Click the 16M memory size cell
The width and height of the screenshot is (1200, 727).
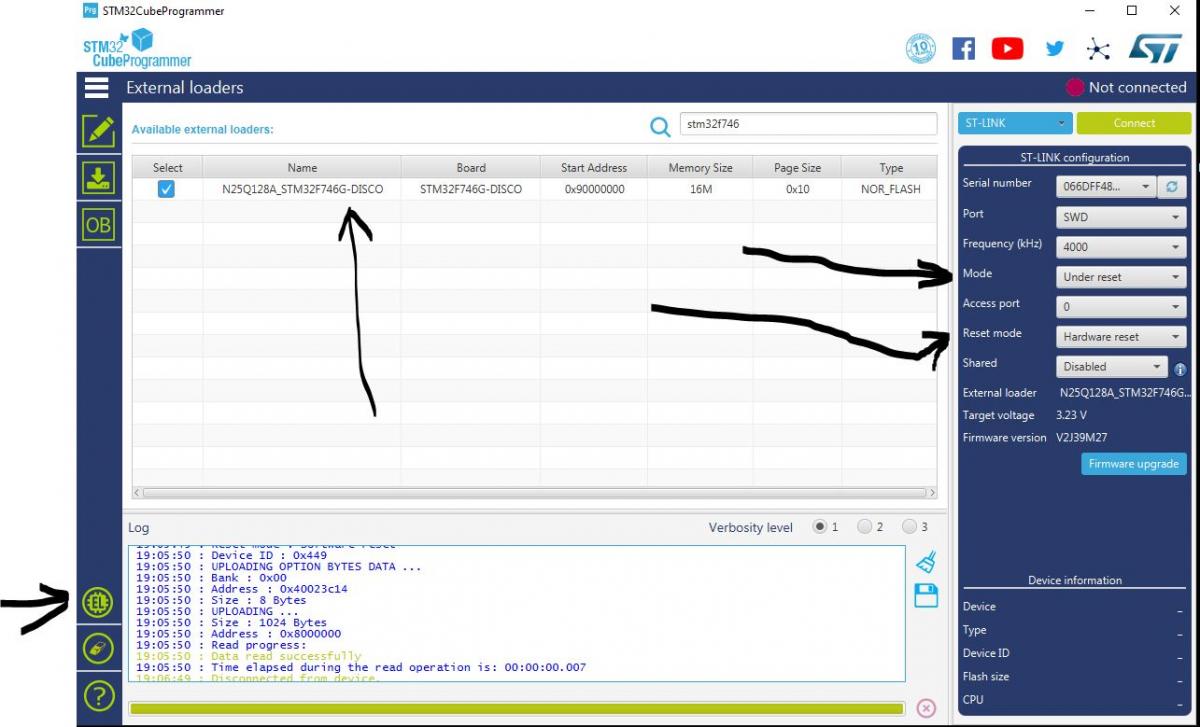tap(701, 189)
